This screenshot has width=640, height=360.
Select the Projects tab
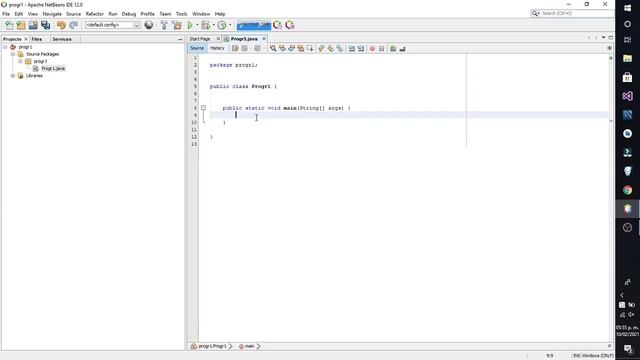(x=12, y=39)
